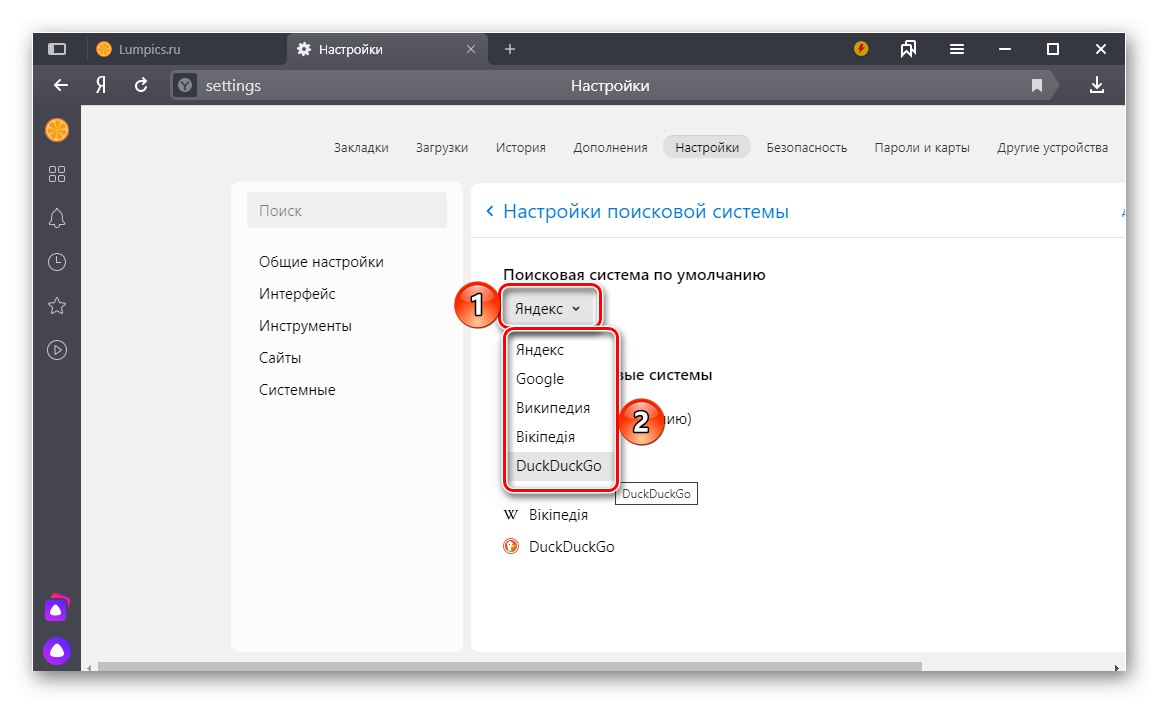
Task: Switch to the Lumpics.ru browser tab
Action: (x=150, y=49)
